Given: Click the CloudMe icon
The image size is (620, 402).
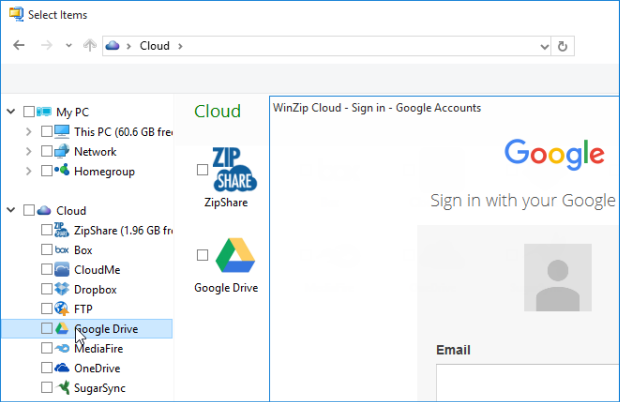Looking at the screenshot, I should pos(62,269).
